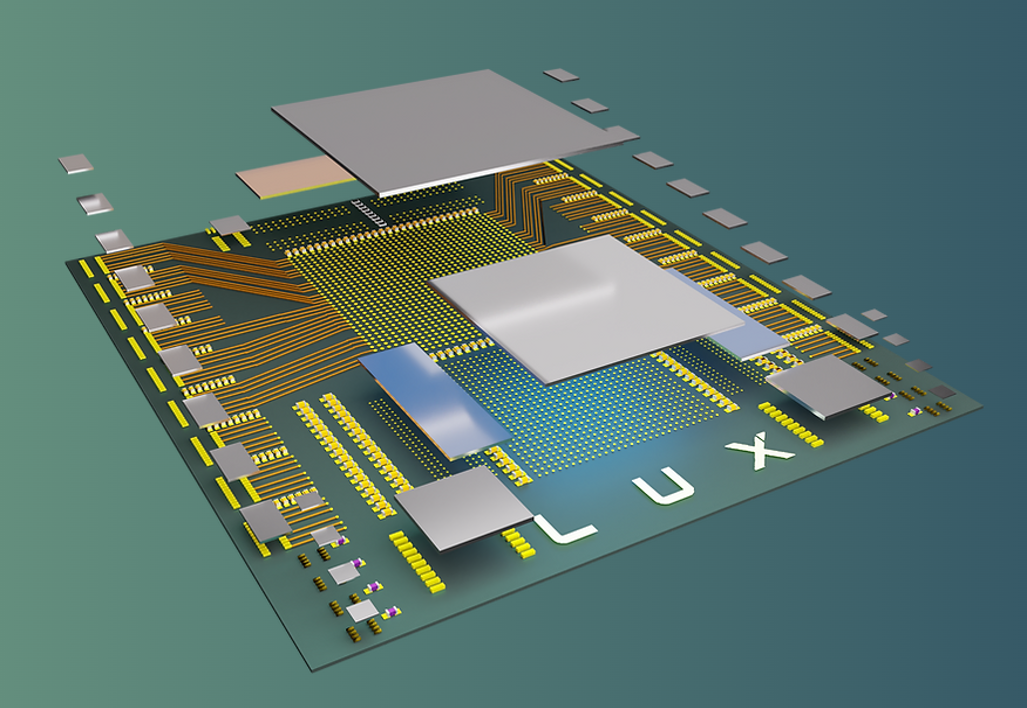
Task: Select the topmost floating square at upper right
Action: coord(560,75)
